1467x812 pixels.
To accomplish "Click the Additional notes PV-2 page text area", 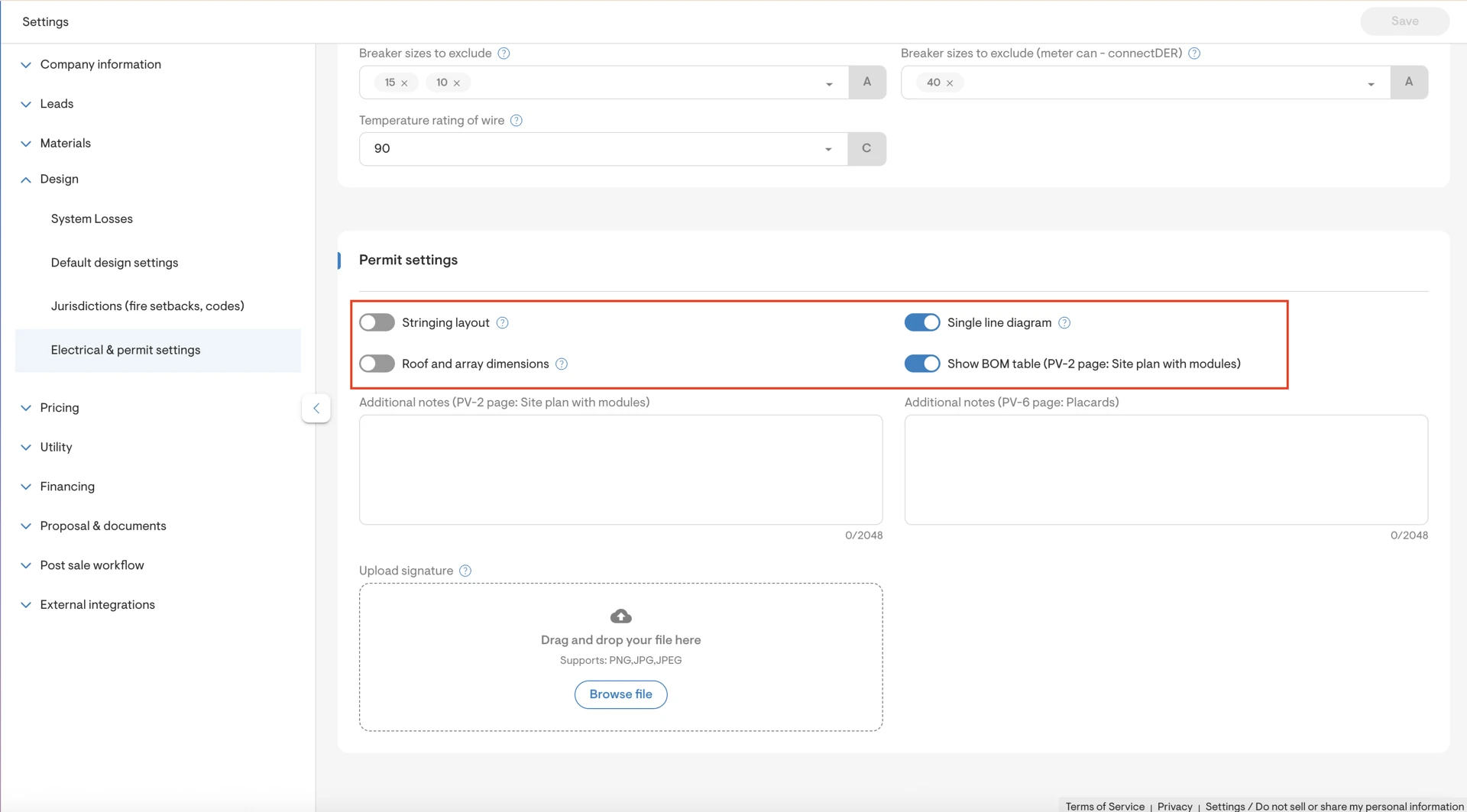I will [x=620, y=470].
